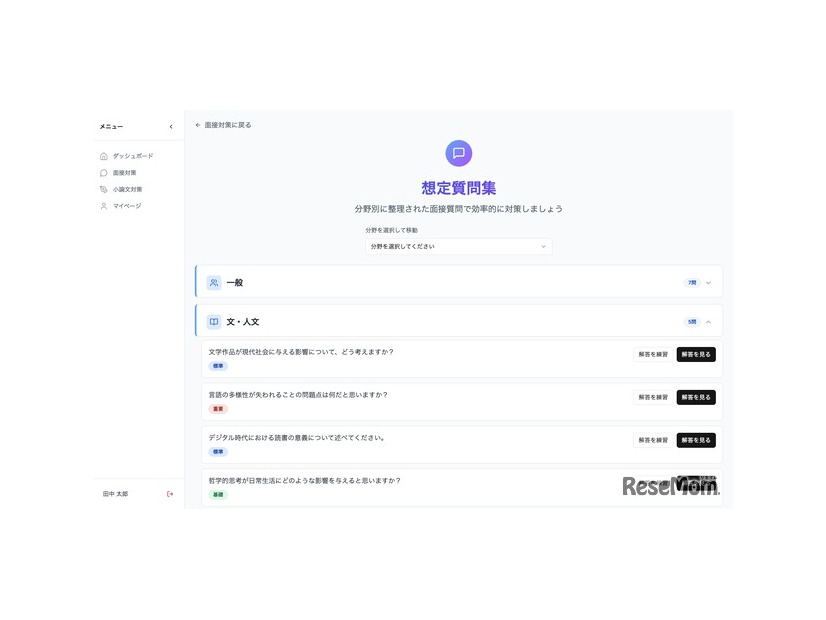Click 解答を練習 for the デジタル時代 question

653,440
